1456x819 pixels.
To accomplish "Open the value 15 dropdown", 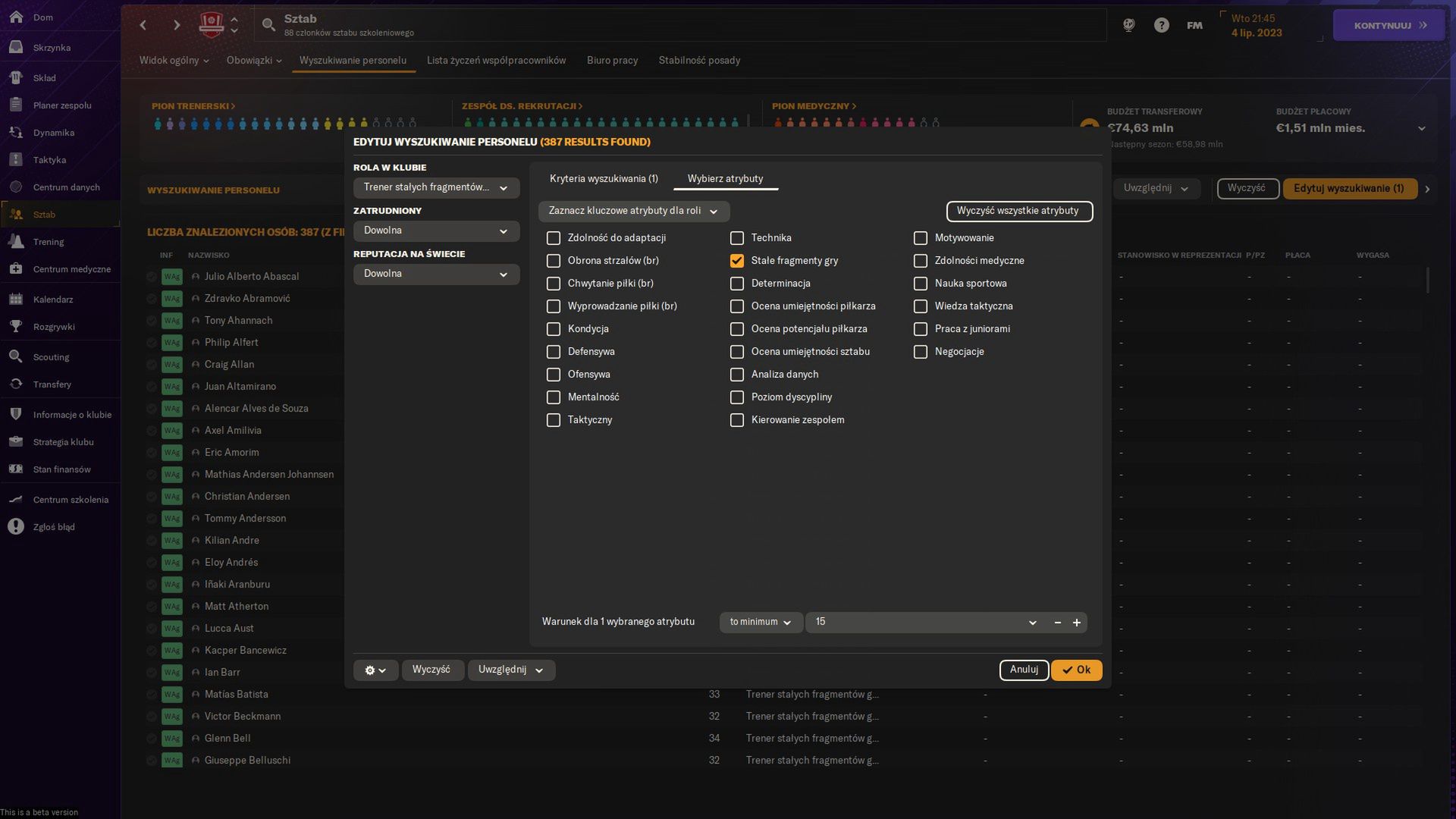I will pyautogui.click(x=925, y=622).
